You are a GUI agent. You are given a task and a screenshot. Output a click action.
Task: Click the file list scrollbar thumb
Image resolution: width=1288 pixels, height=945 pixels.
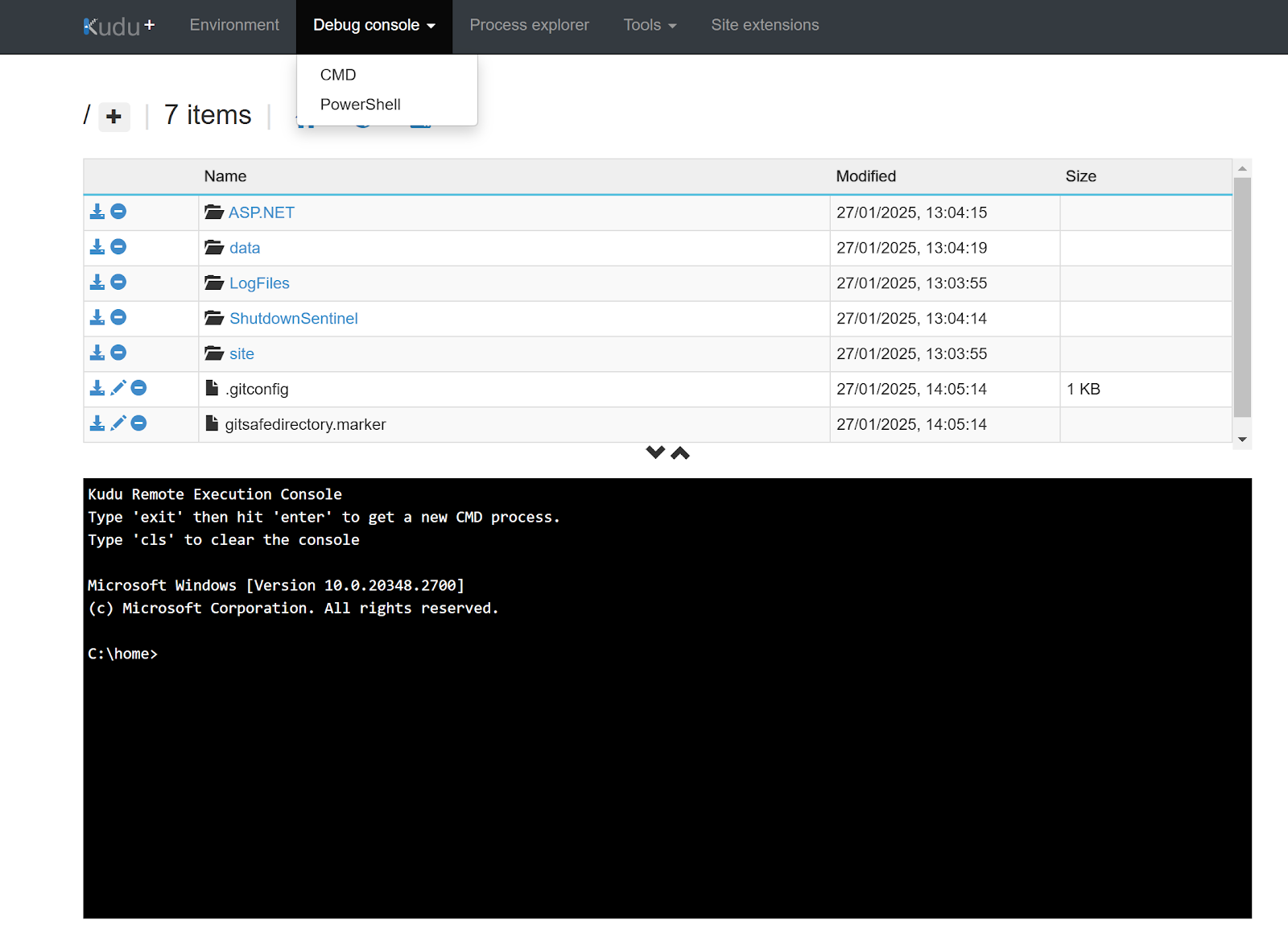(x=1242, y=298)
